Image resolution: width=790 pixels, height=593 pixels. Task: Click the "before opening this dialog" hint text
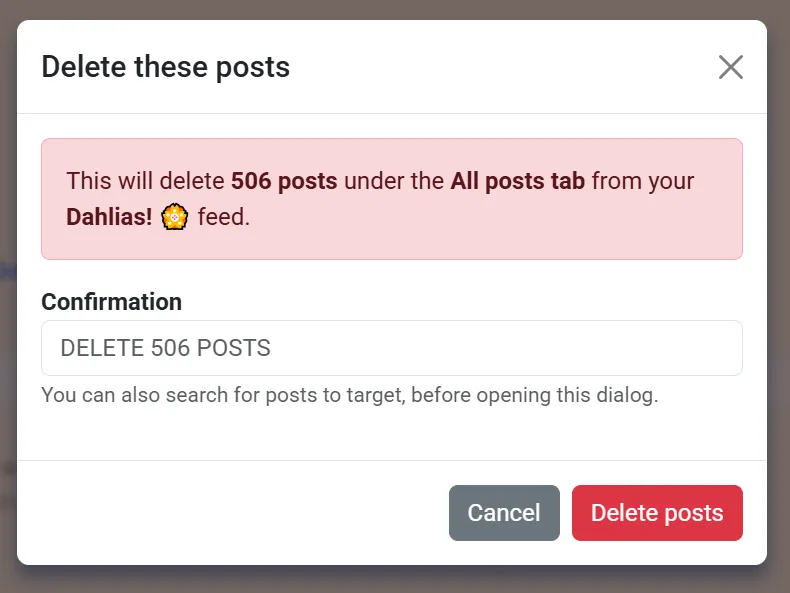pyautogui.click(x=535, y=395)
